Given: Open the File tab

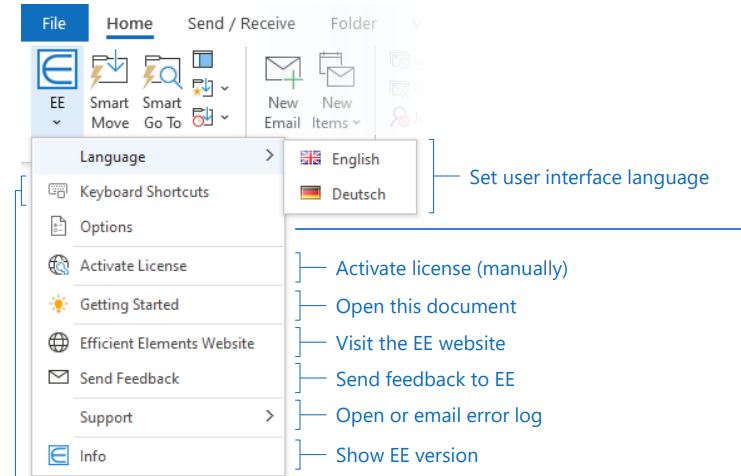Looking at the screenshot, I should click(54, 23).
